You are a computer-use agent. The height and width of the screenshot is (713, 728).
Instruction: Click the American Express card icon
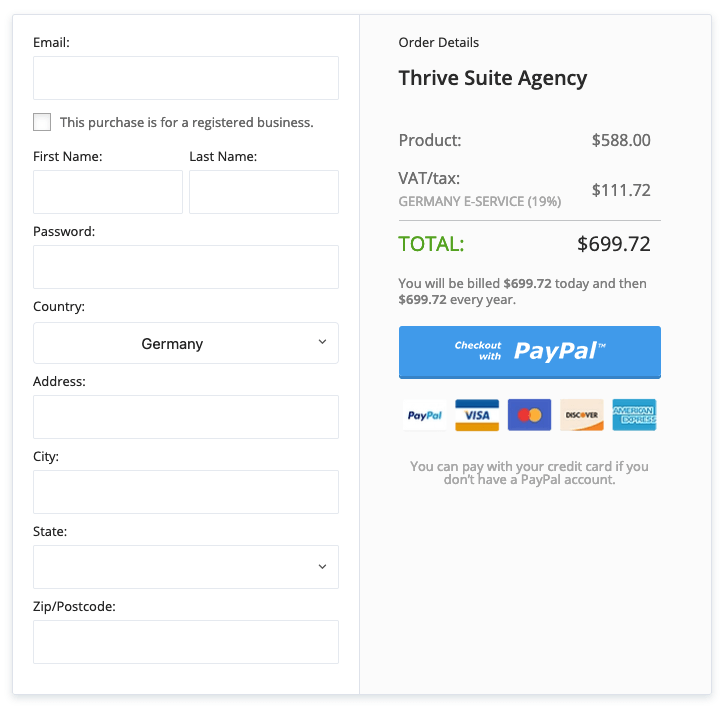pos(634,415)
